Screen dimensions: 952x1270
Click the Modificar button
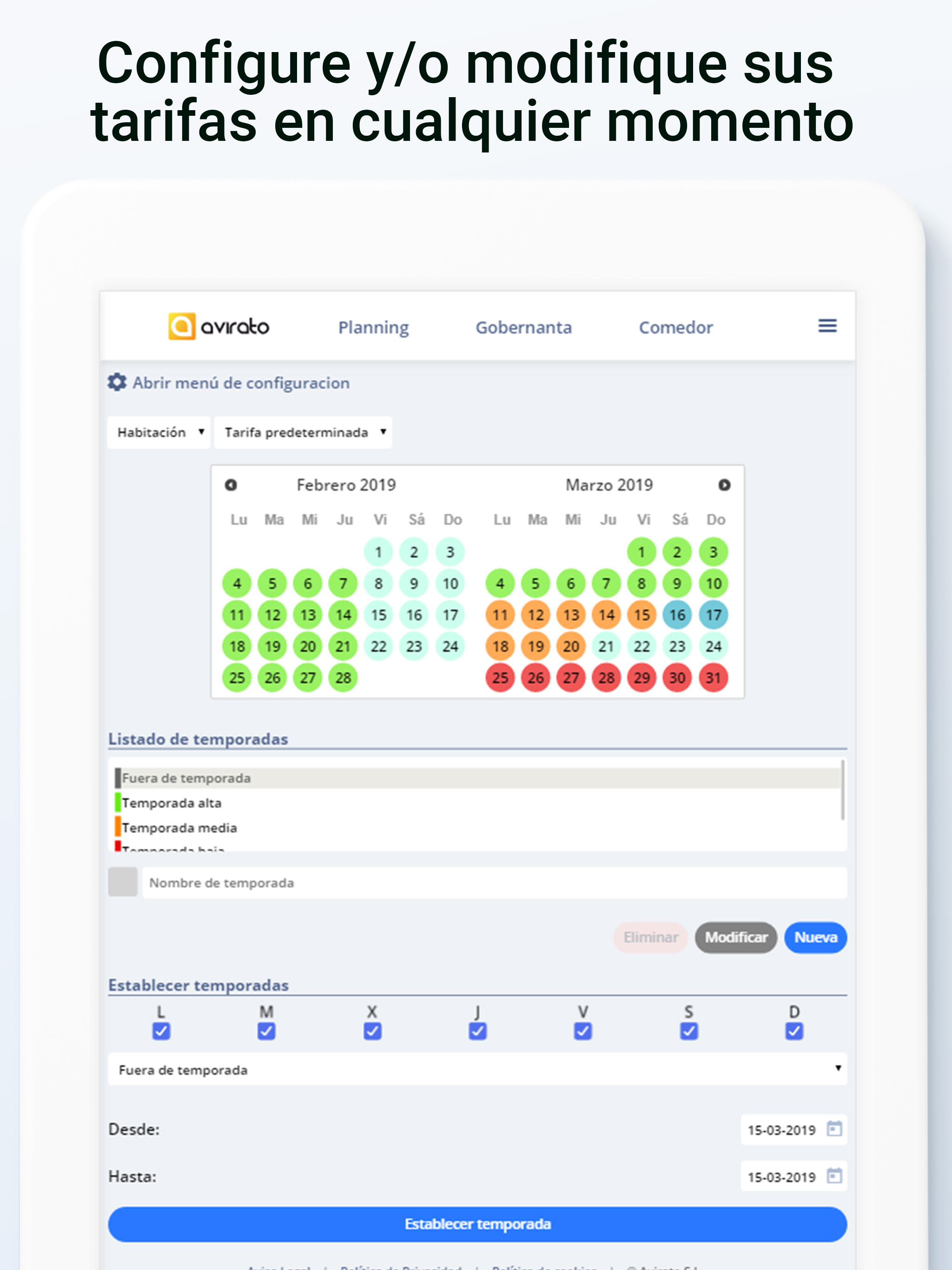pos(735,938)
